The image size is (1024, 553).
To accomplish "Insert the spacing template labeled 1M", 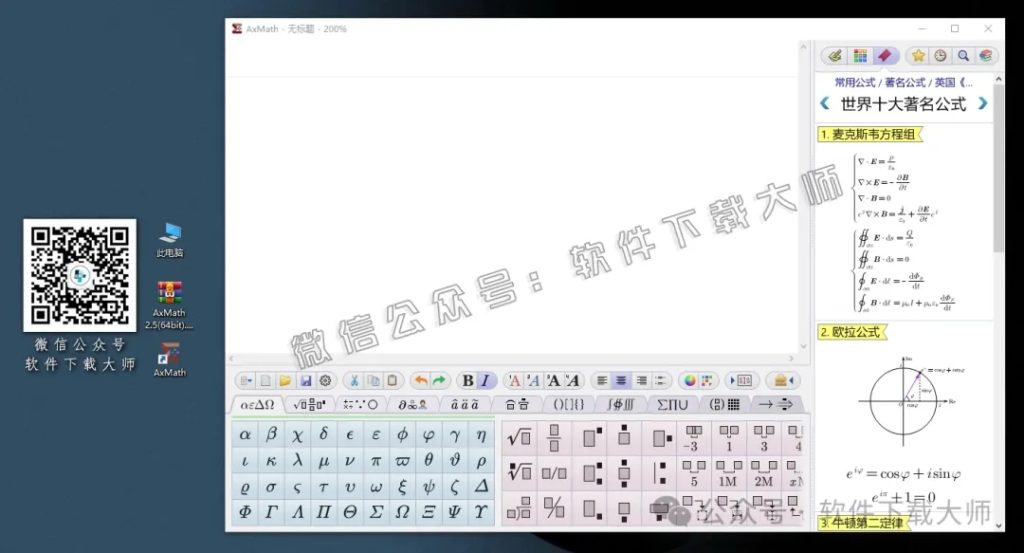I will [728, 474].
